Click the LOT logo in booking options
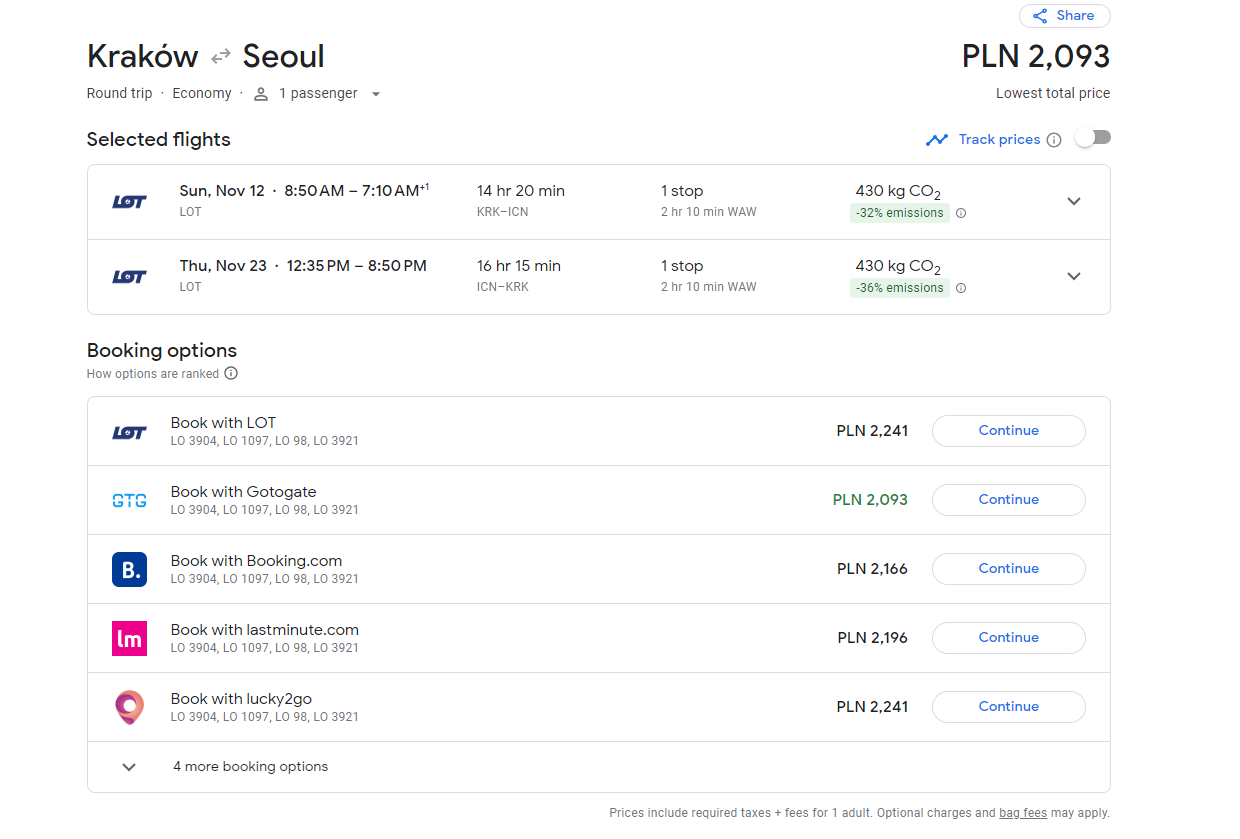The width and height of the screenshot is (1240, 839). click(129, 432)
